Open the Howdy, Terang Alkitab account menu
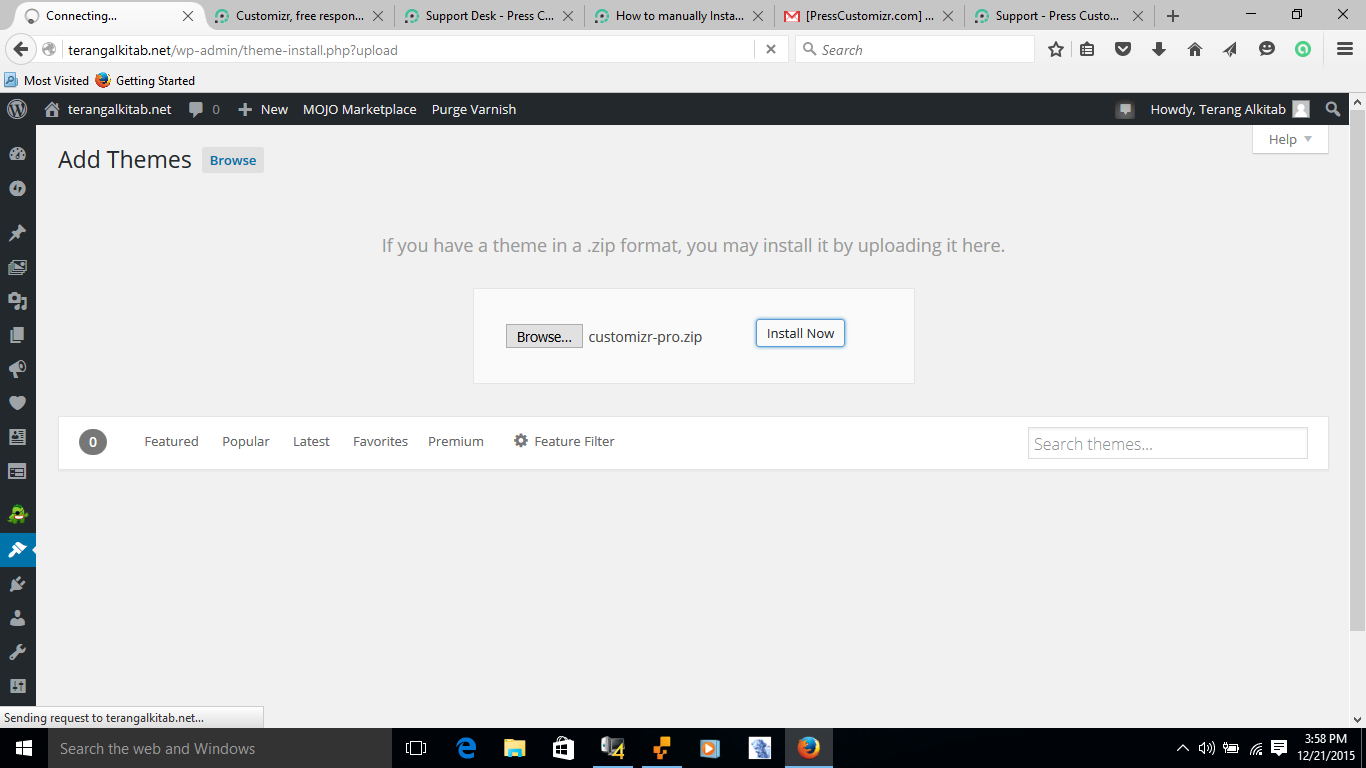Image resolution: width=1366 pixels, height=768 pixels. (1228, 110)
